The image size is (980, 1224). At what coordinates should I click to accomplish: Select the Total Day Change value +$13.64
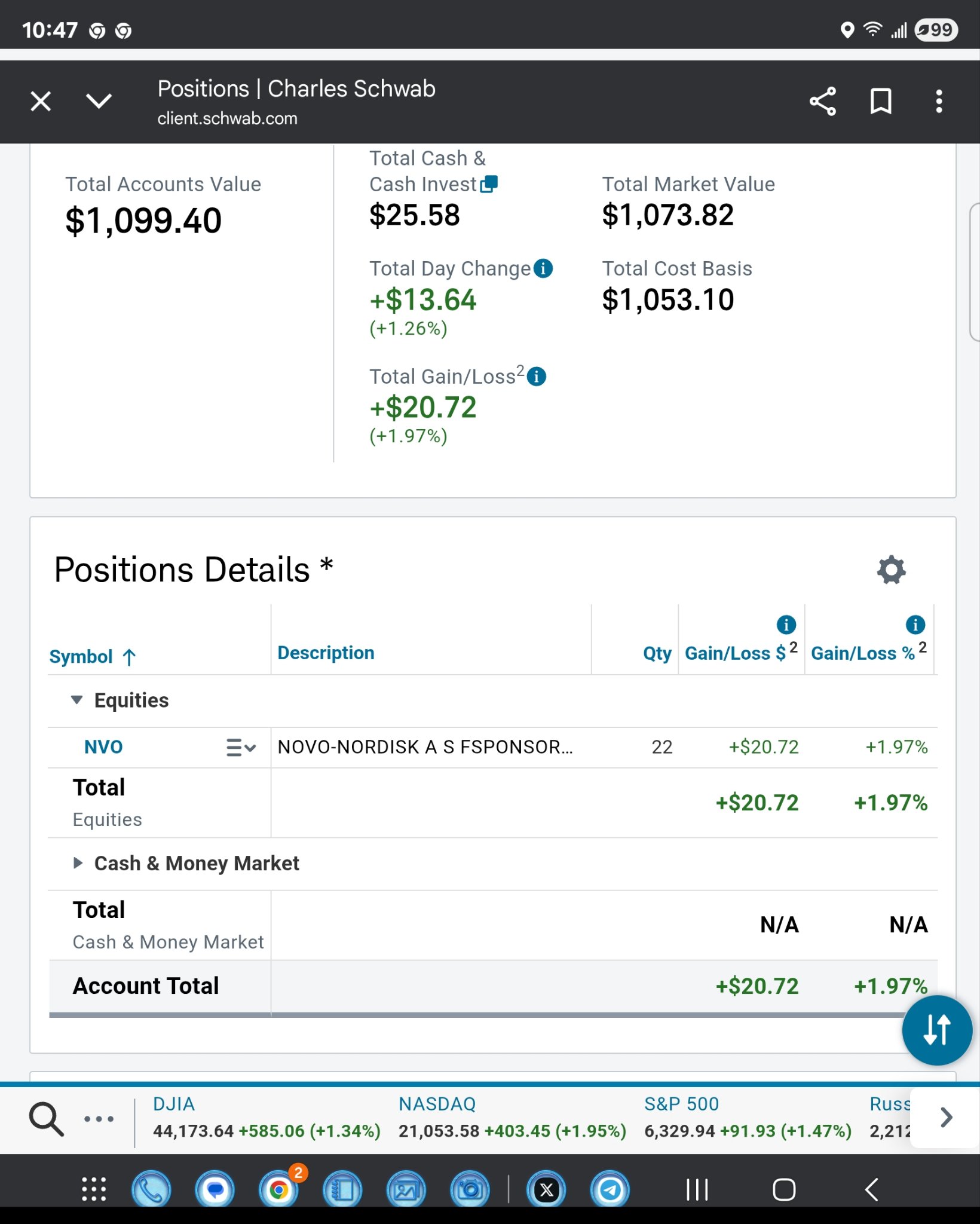[x=423, y=300]
